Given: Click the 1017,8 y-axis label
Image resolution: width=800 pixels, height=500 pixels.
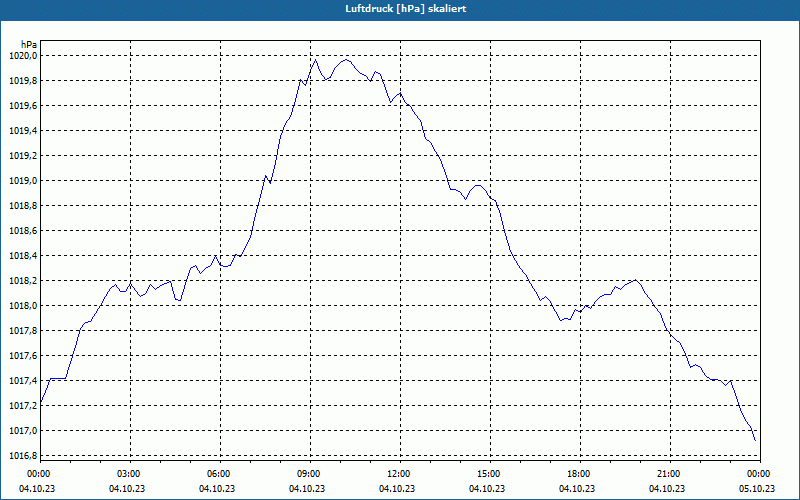Looking at the screenshot, I should click(23, 331).
